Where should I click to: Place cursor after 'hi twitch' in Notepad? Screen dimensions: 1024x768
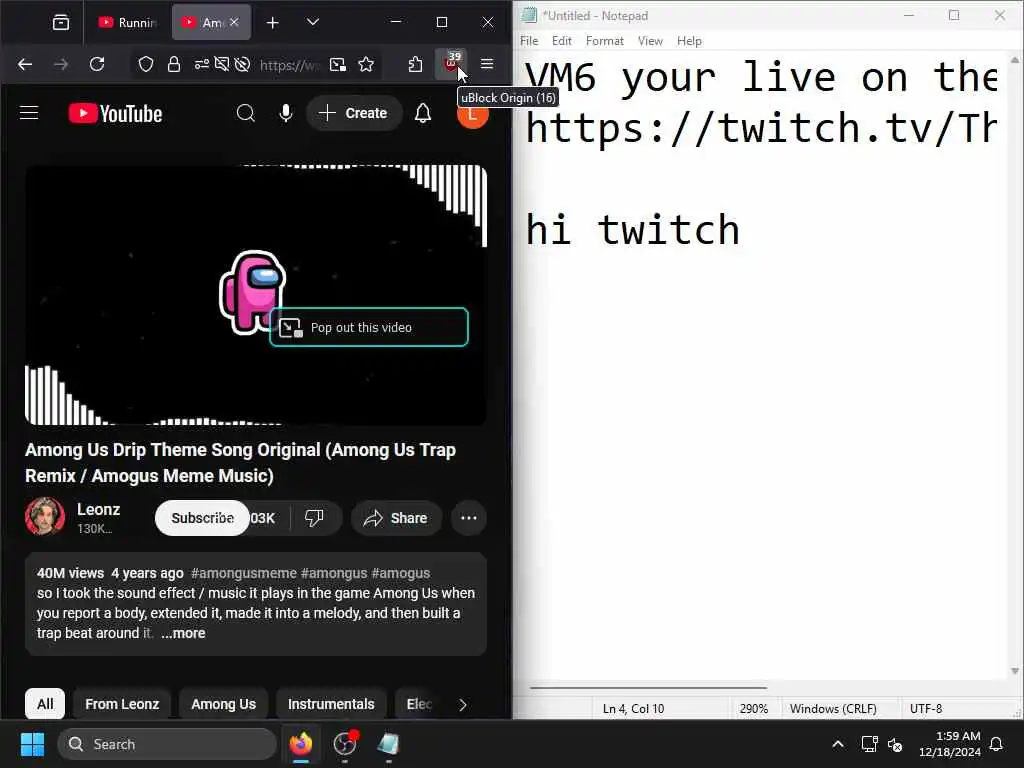pyautogui.click(x=743, y=230)
